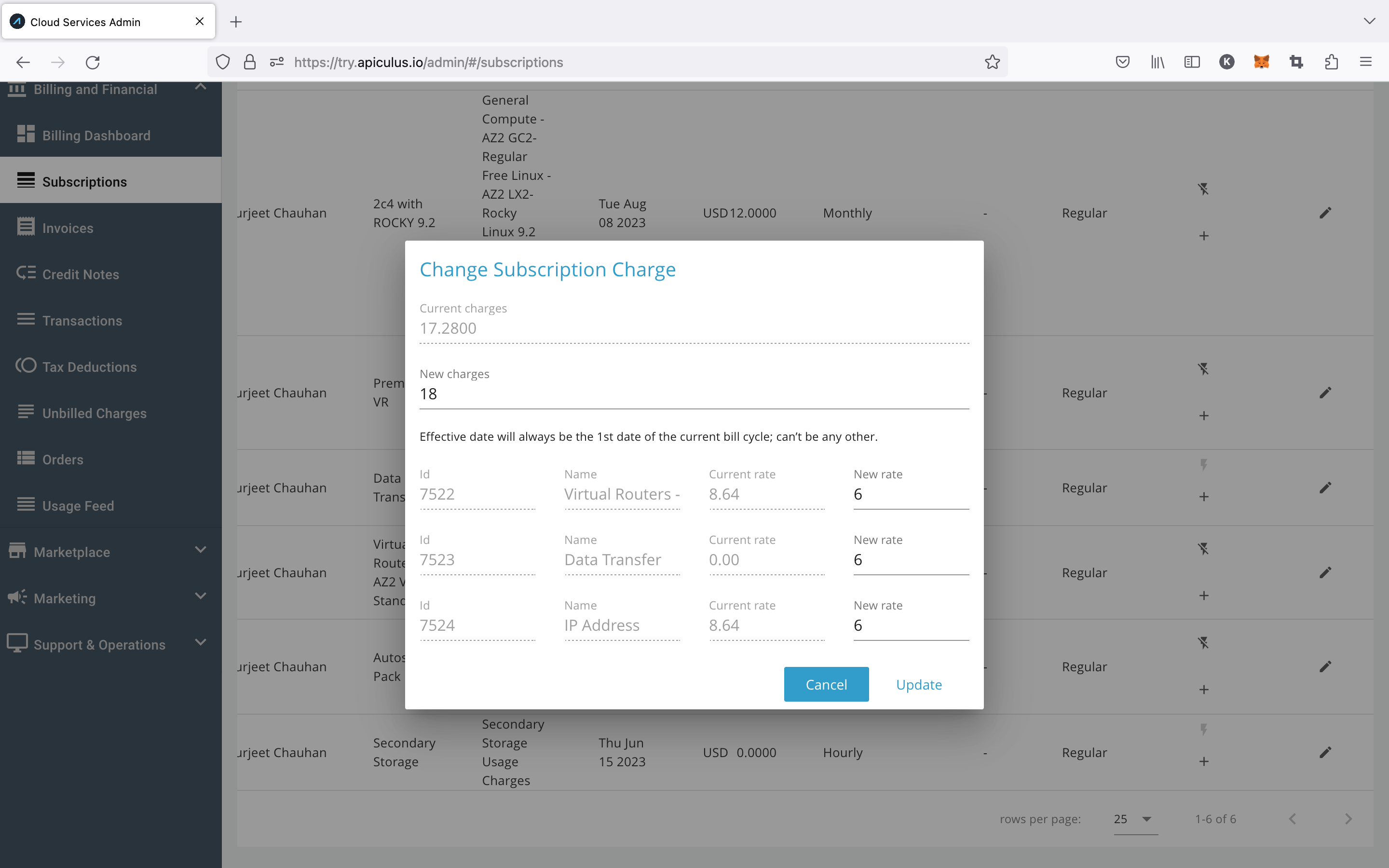This screenshot has height=868, width=1389.
Task: Switch to the Subscriptions section
Action: pyautogui.click(x=84, y=181)
